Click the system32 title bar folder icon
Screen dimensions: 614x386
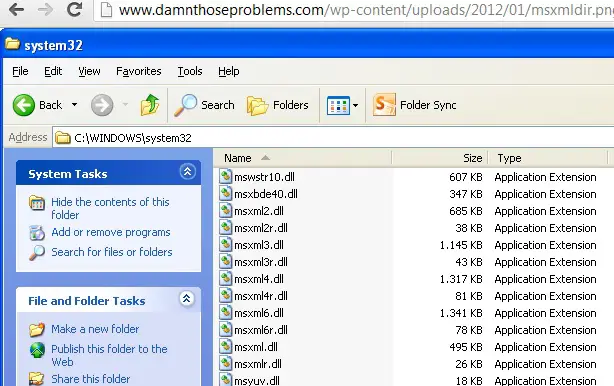pos(12,44)
